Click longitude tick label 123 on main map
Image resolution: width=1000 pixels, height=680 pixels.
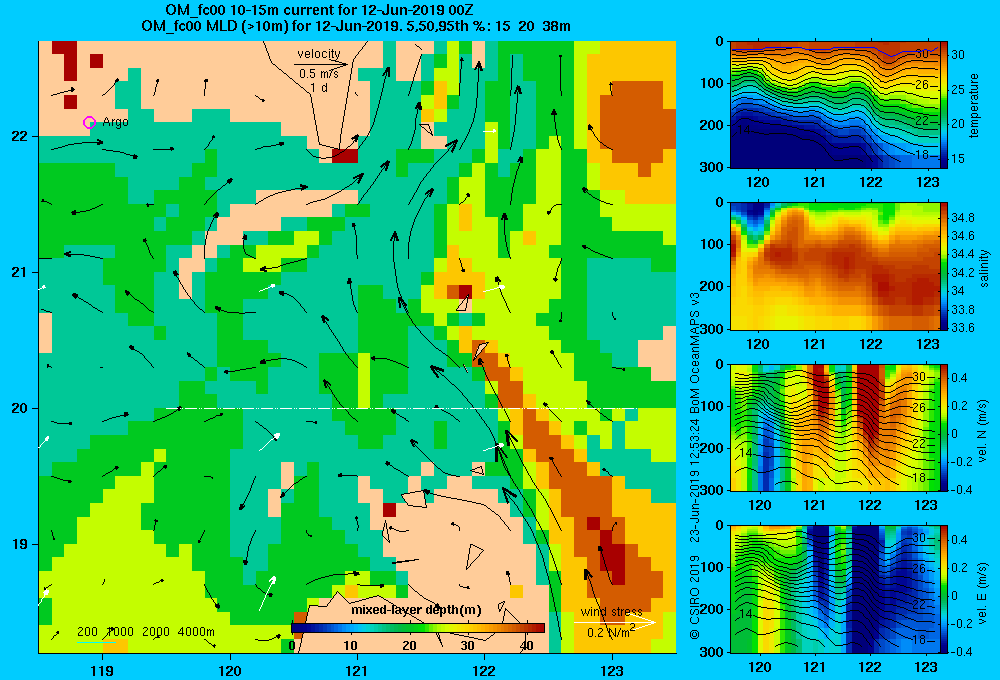click(612, 670)
